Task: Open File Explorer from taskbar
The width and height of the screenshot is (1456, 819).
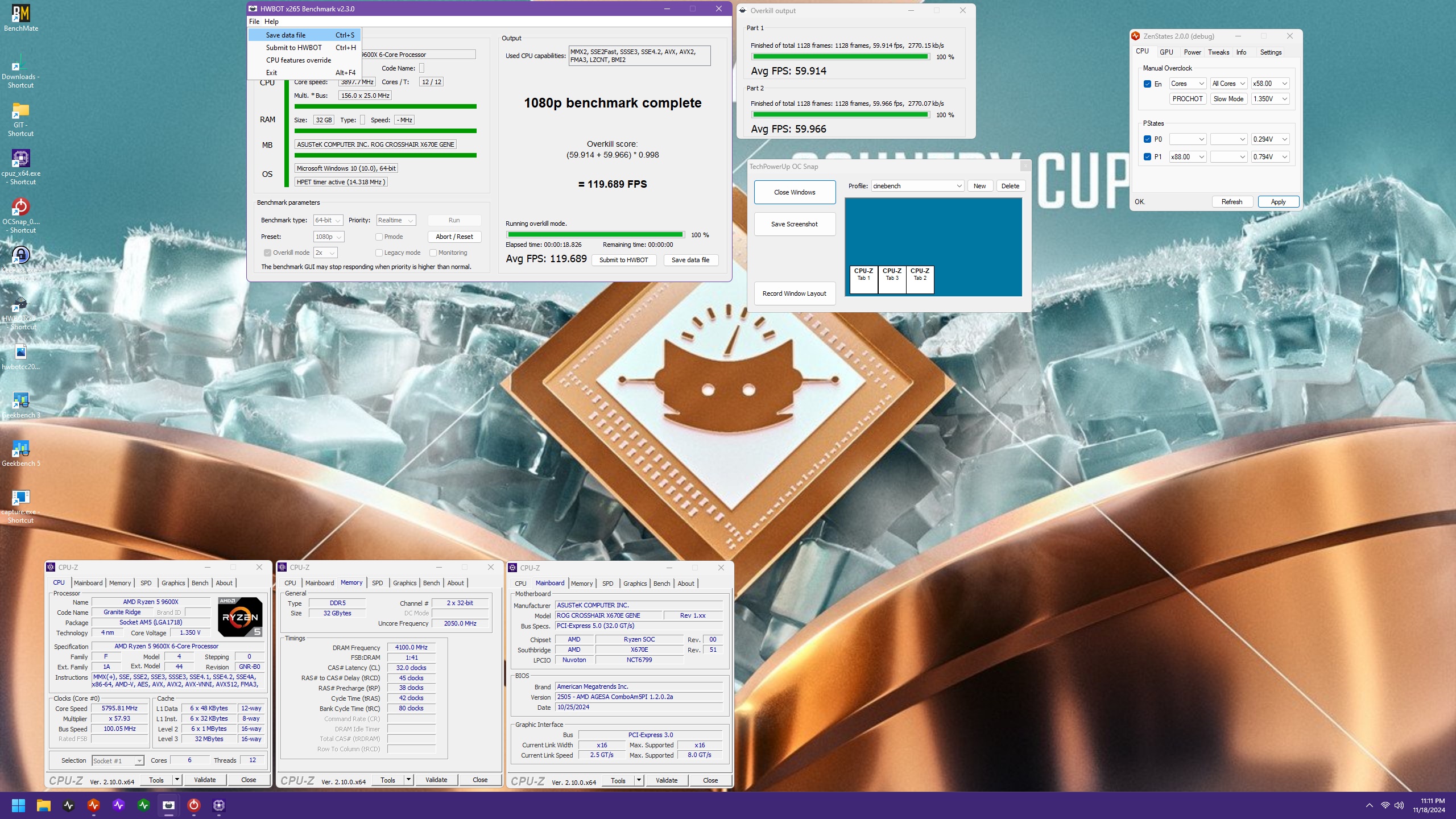Action: pyautogui.click(x=44, y=805)
